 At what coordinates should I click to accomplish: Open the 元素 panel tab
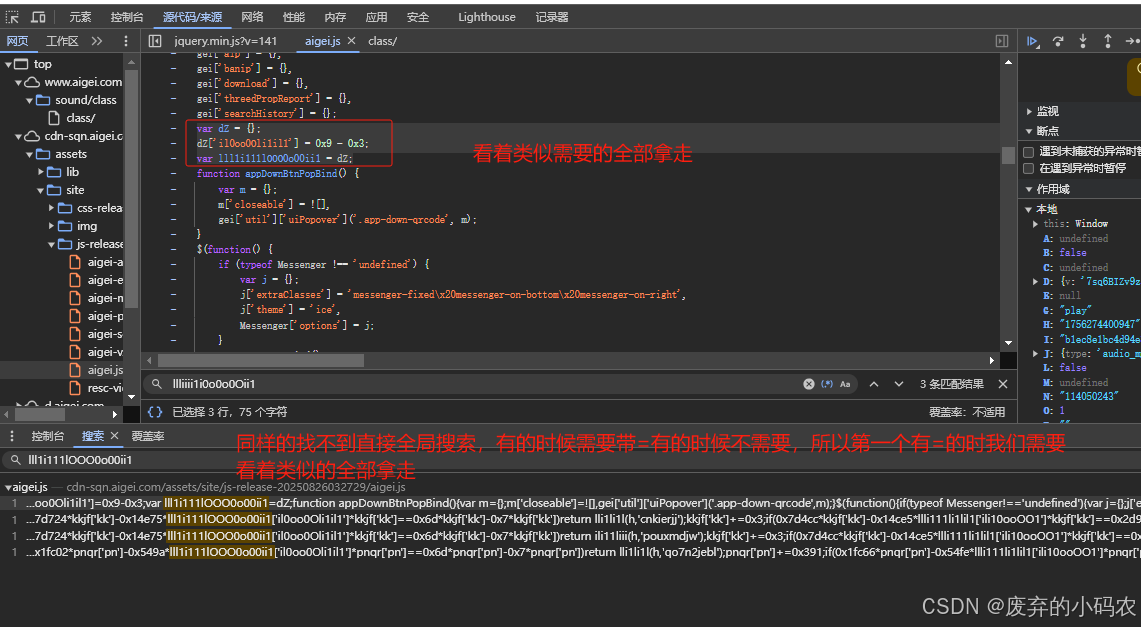point(80,17)
